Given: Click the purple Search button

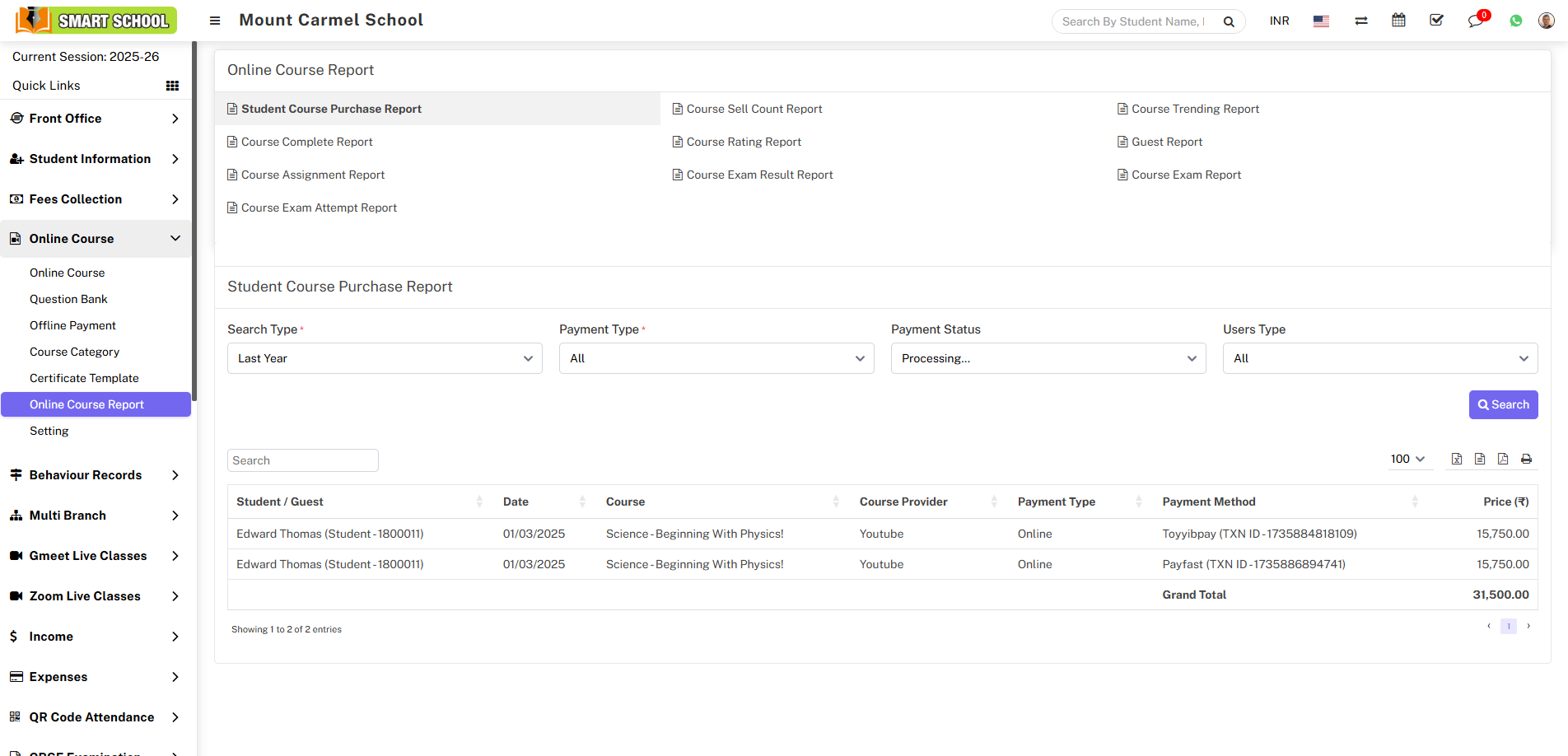Looking at the screenshot, I should pos(1503,404).
